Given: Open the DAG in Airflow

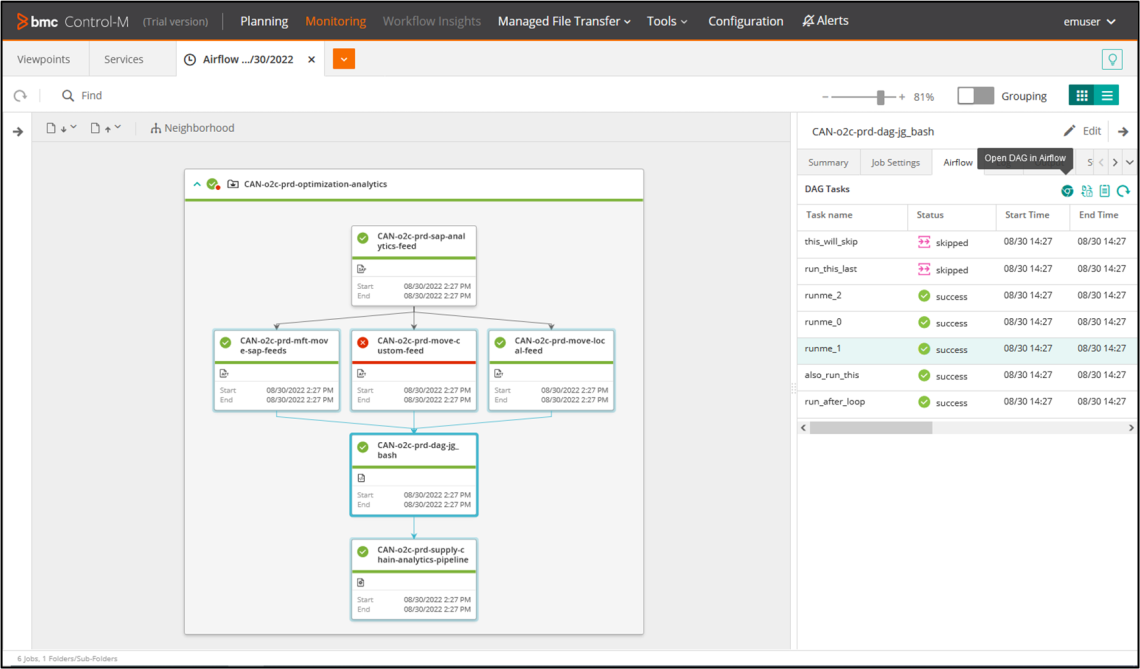Looking at the screenshot, I should click(x=1067, y=190).
